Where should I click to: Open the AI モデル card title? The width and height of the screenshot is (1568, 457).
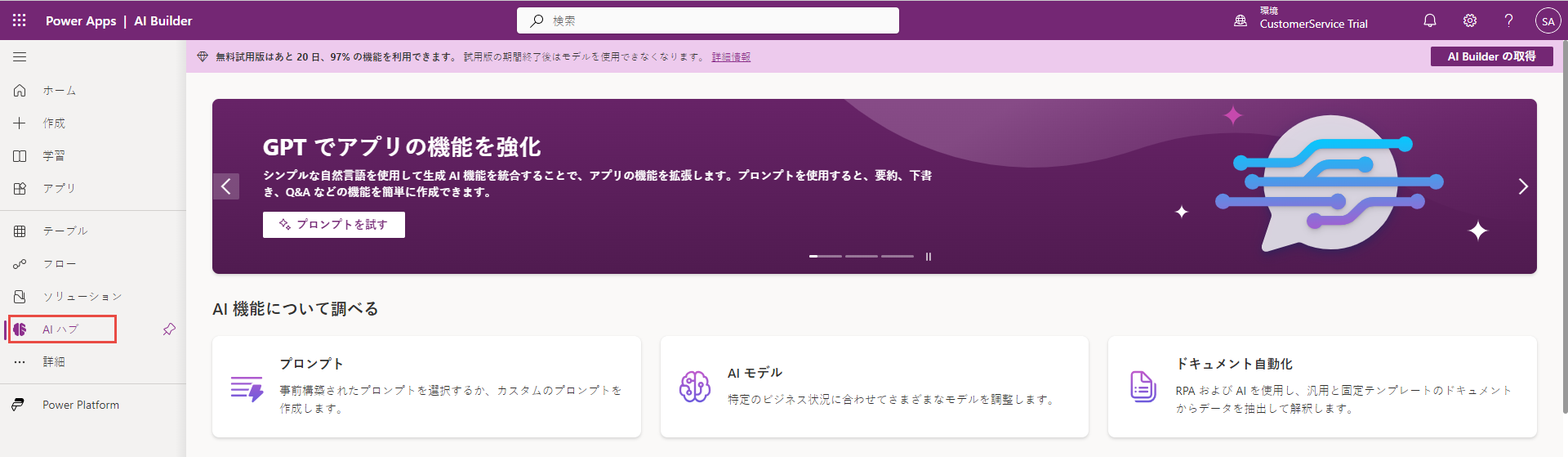click(755, 373)
